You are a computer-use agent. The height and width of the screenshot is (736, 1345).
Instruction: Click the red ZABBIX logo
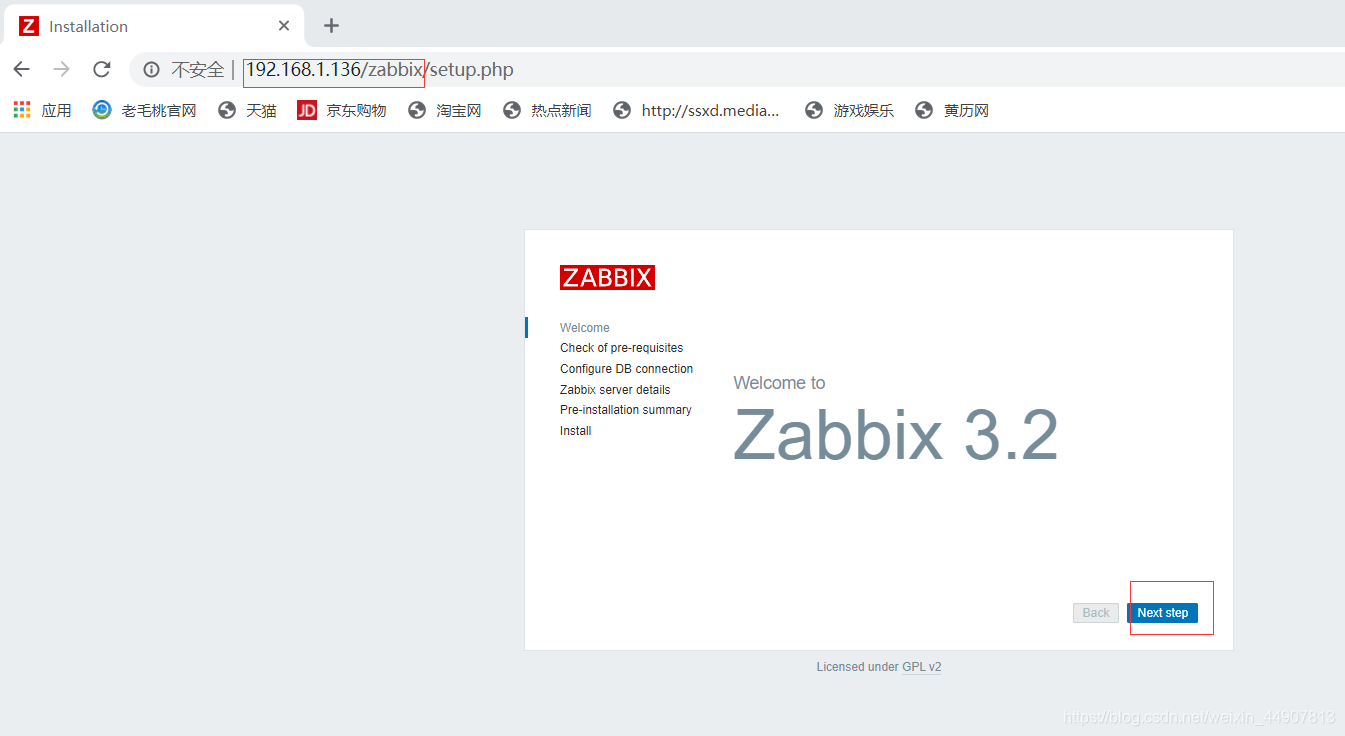pyautogui.click(x=607, y=277)
